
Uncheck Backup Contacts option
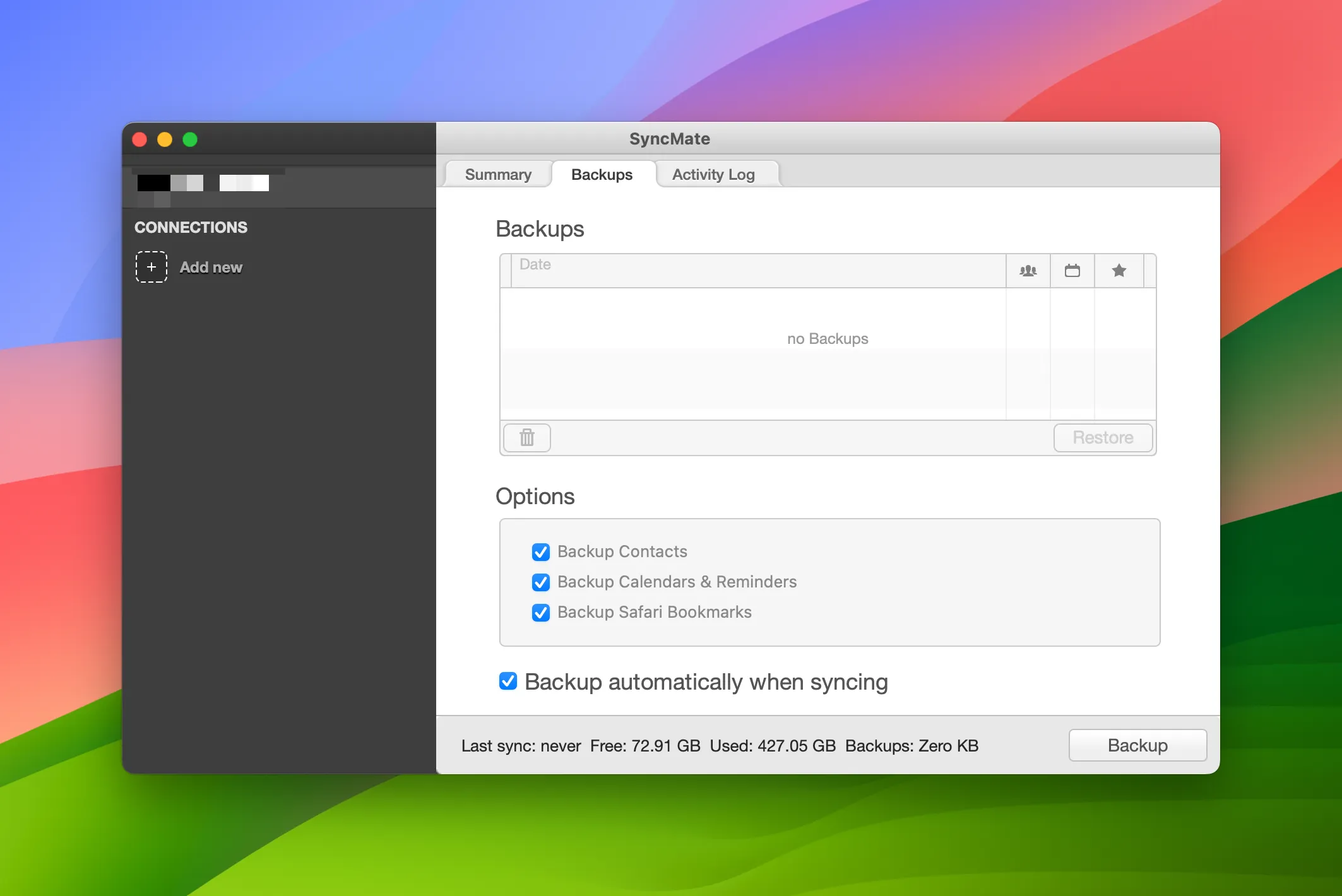pos(541,552)
